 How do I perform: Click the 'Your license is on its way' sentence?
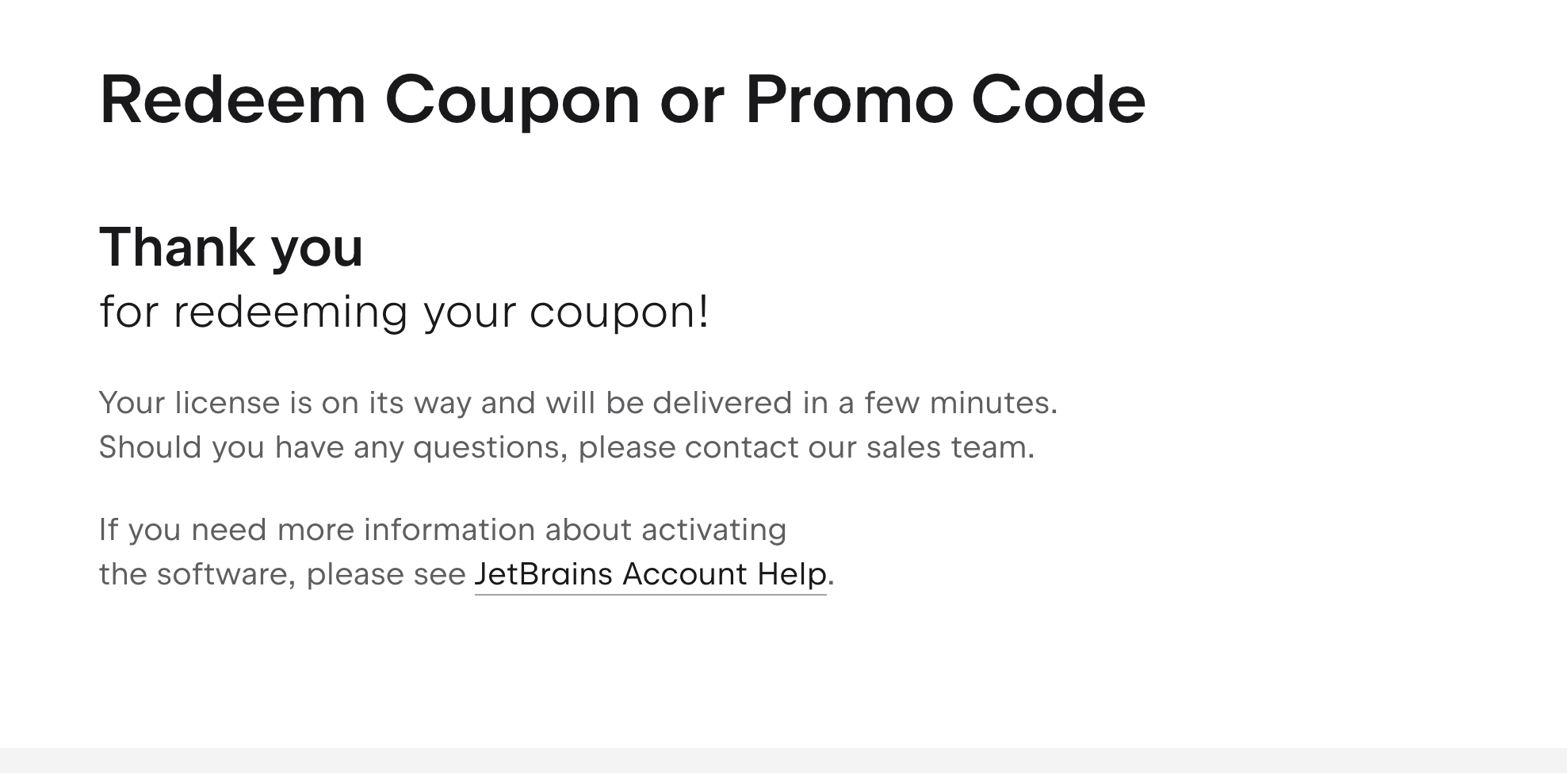coord(578,403)
